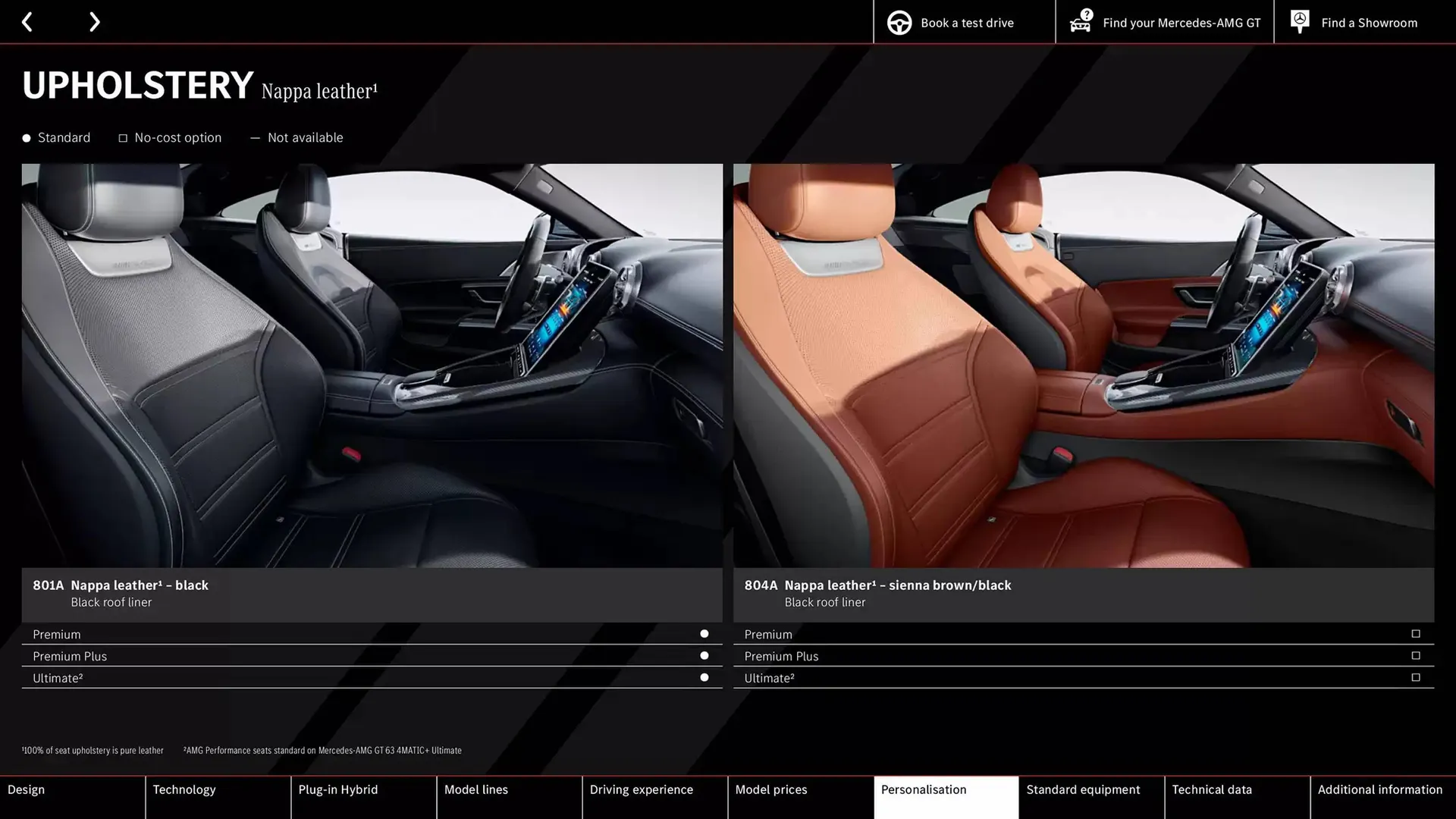
Task: Open the Additional information tab
Action: (1383, 797)
